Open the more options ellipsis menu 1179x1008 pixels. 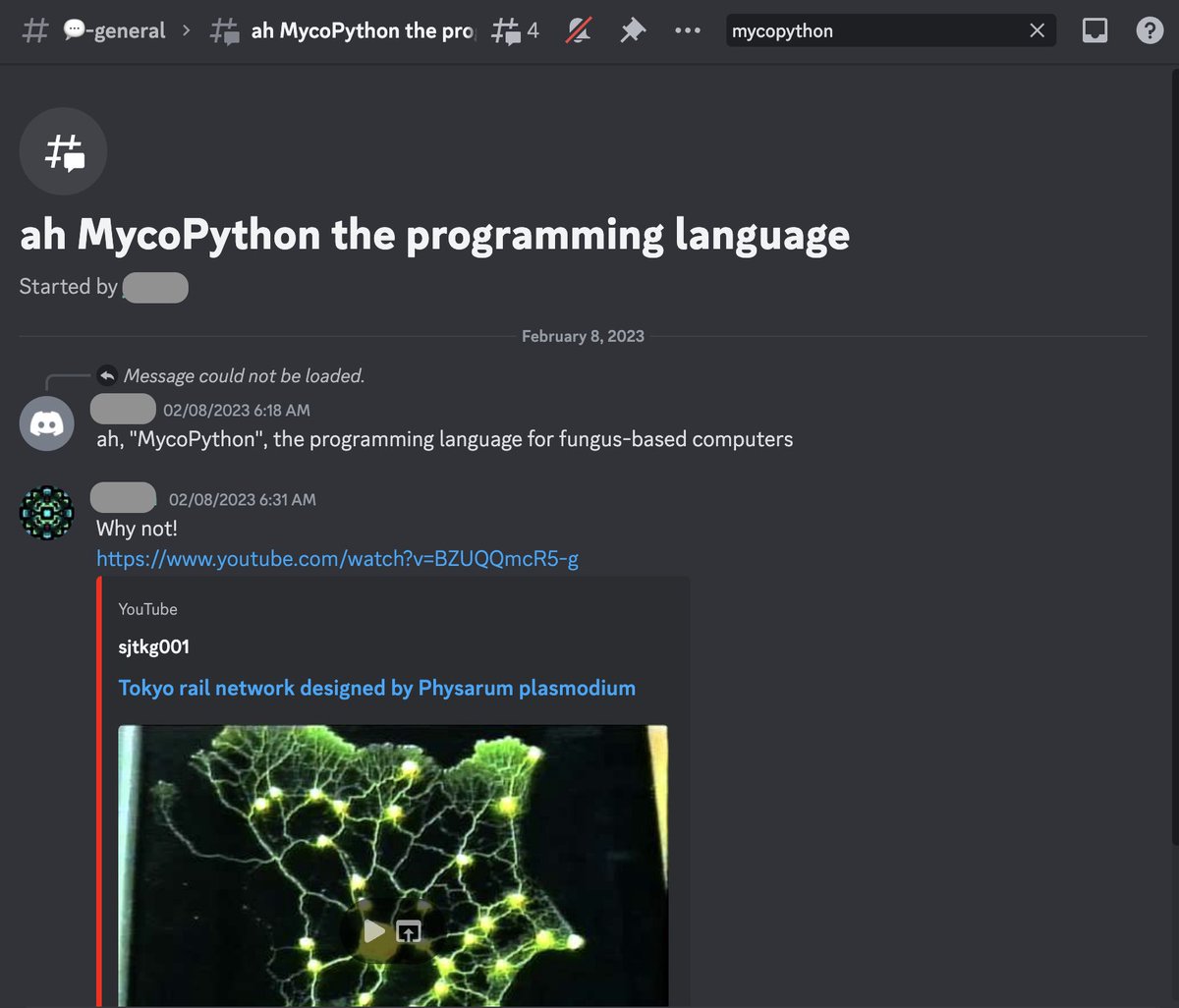pos(688,30)
